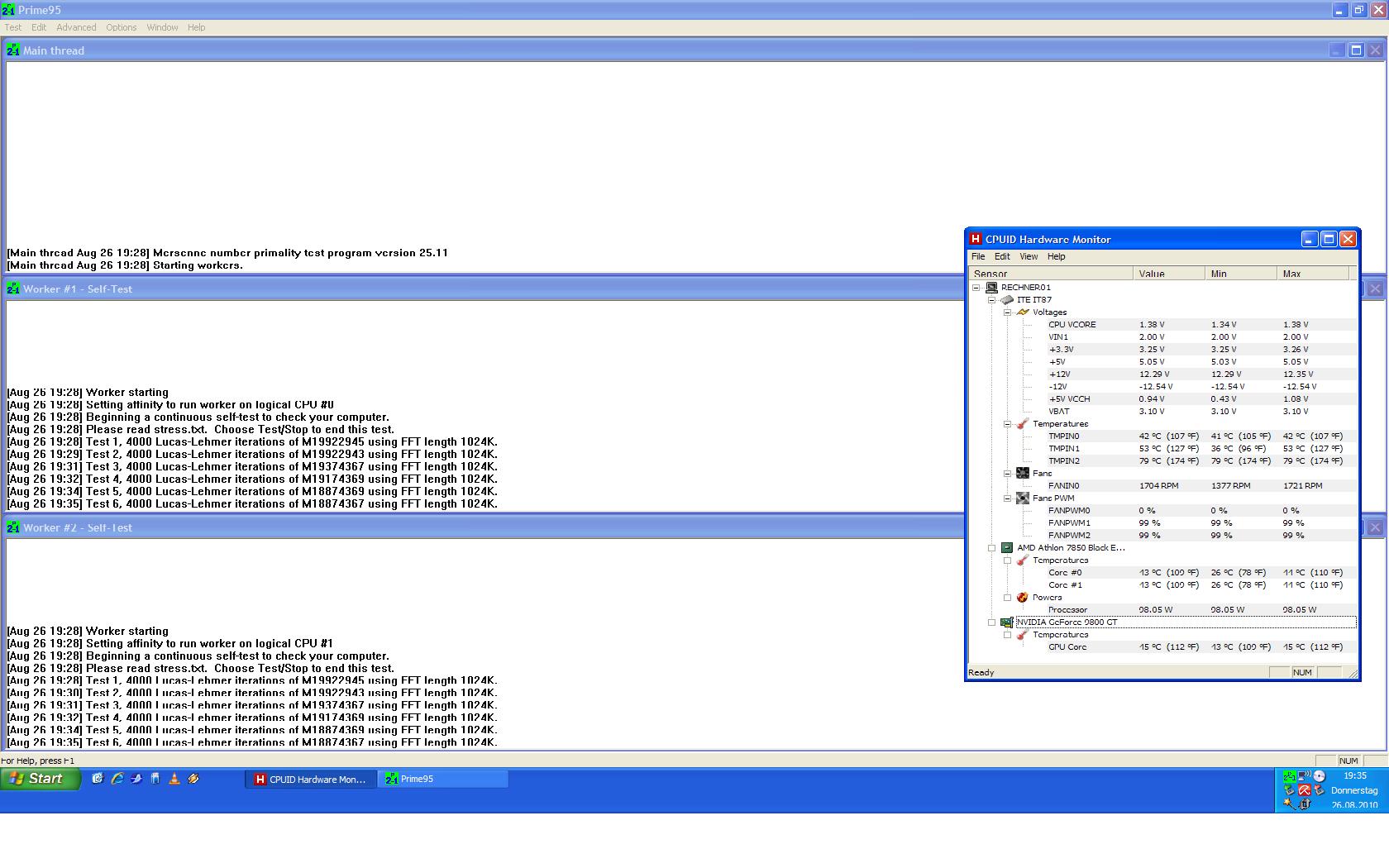Image resolution: width=1389 pixels, height=868 pixels.
Task: Click the Prime95 title bar app icon
Action: click(x=8, y=10)
